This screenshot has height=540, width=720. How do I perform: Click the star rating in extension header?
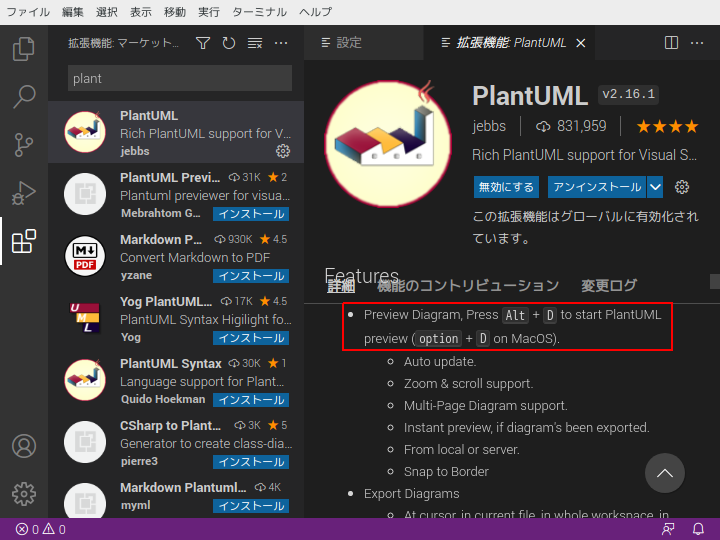click(x=667, y=126)
